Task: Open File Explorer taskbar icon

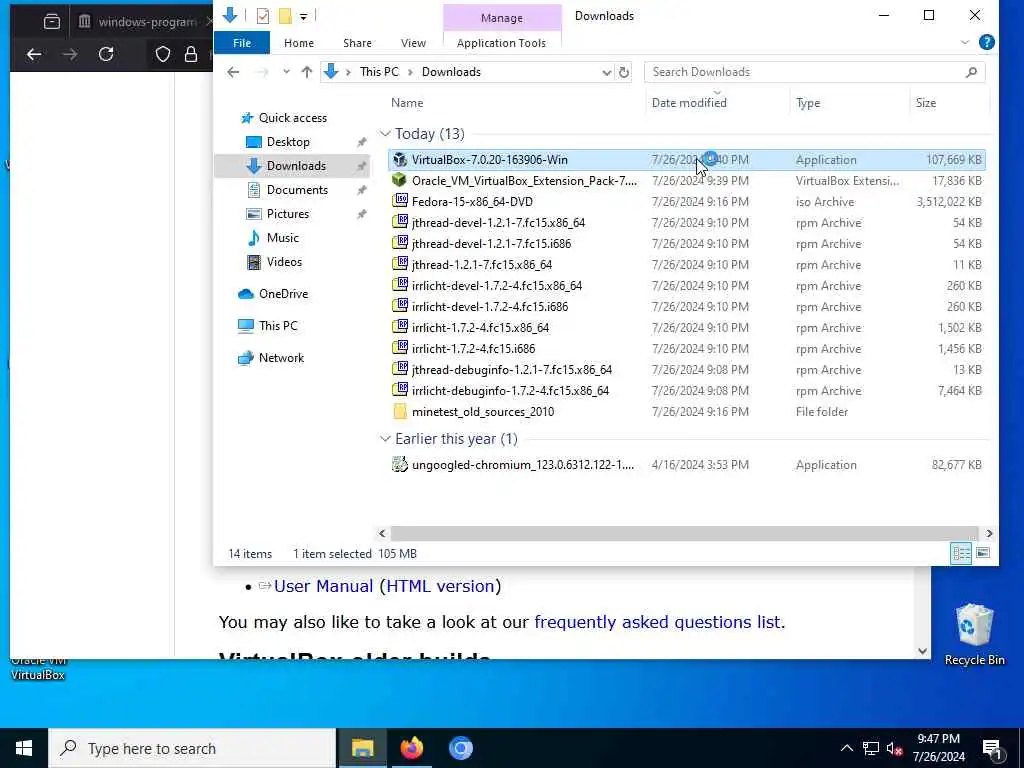Action: pyautogui.click(x=362, y=748)
